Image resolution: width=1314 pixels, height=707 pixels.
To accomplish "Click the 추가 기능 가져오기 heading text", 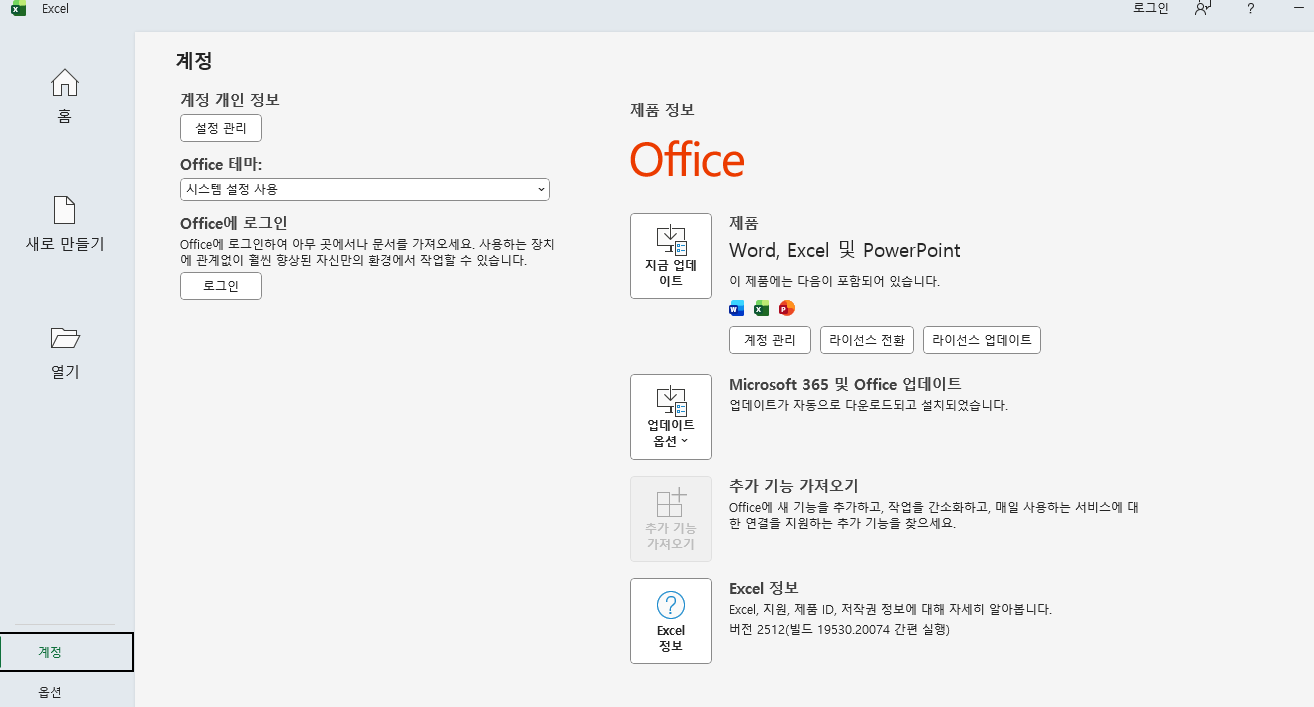I will tap(794, 486).
